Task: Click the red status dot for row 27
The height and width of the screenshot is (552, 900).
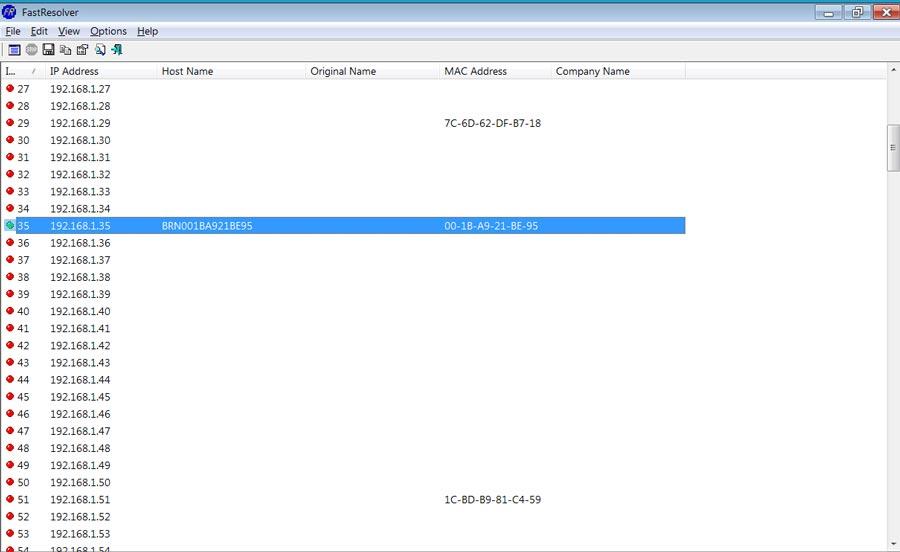Action: click(10, 88)
